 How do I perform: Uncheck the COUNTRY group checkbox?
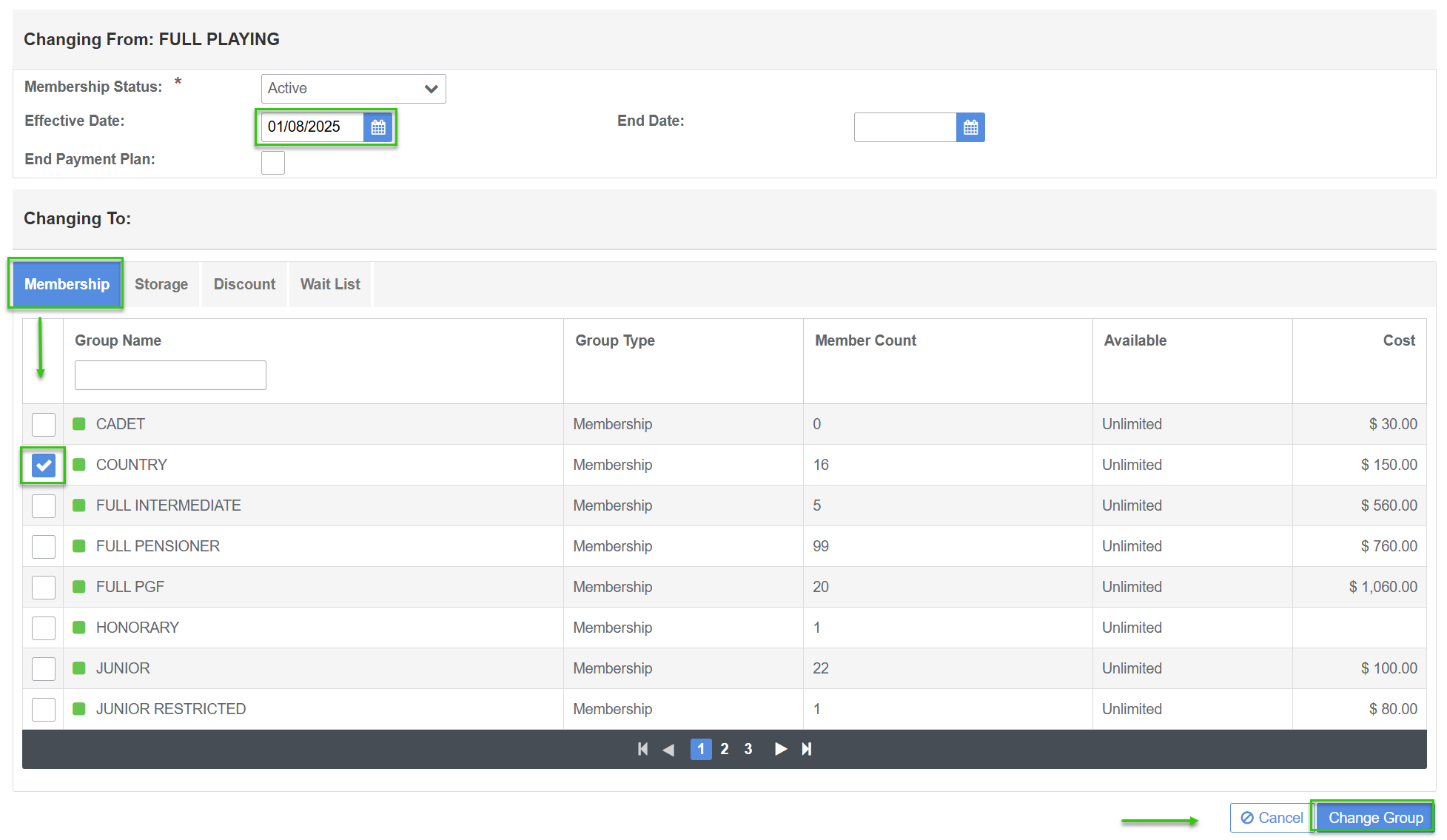(x=44, y=466)
